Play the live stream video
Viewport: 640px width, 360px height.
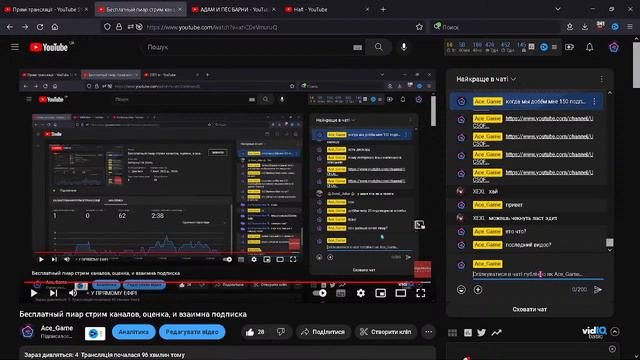[34, 293]
